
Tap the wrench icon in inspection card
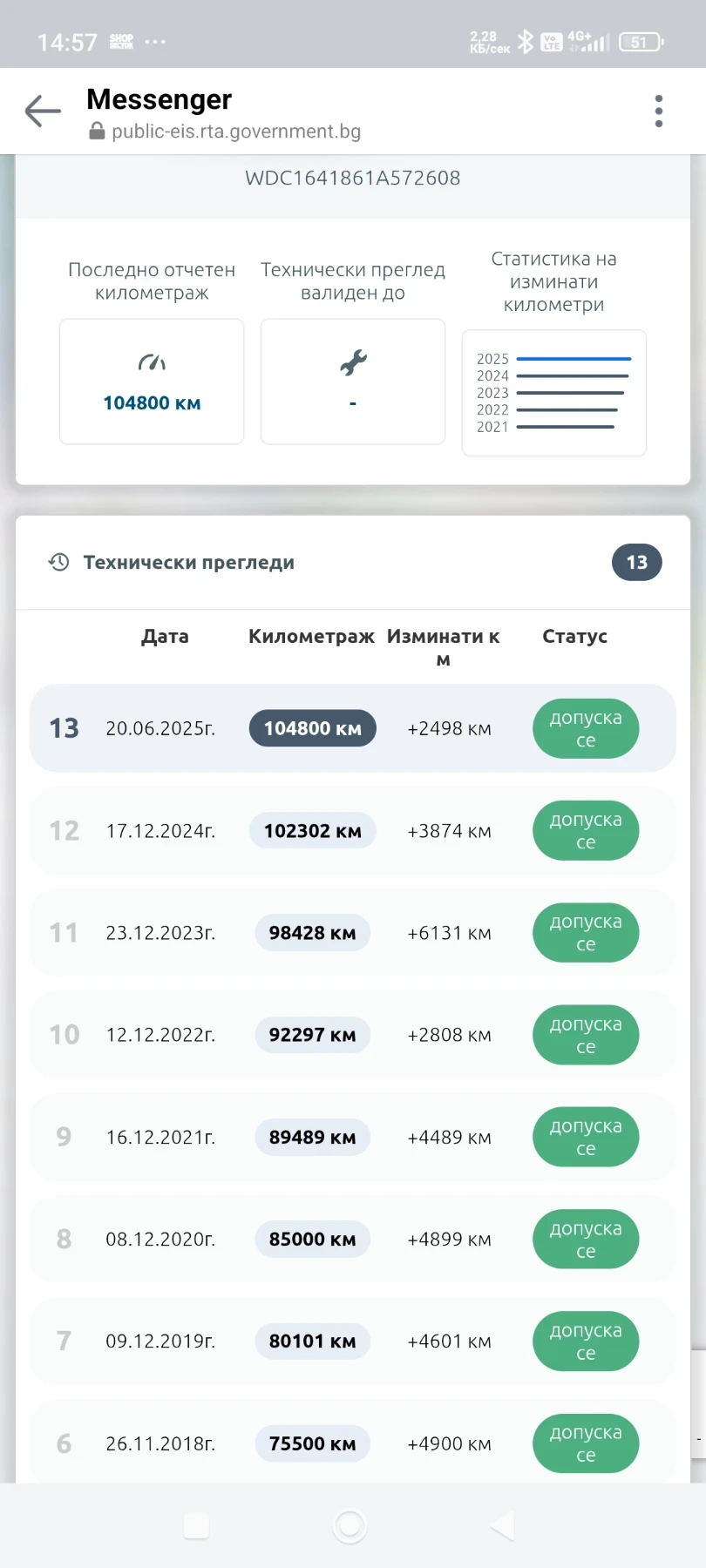353,362
